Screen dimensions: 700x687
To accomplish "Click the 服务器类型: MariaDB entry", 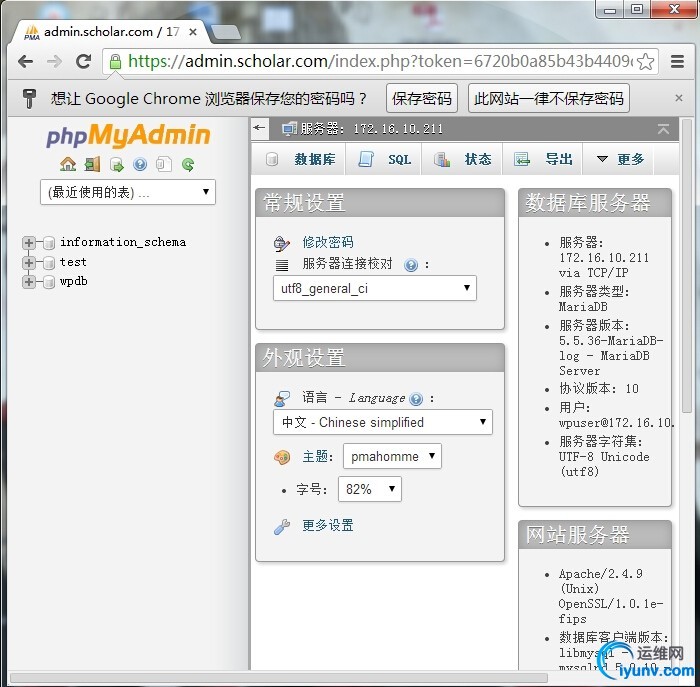I will pos(594,299).
